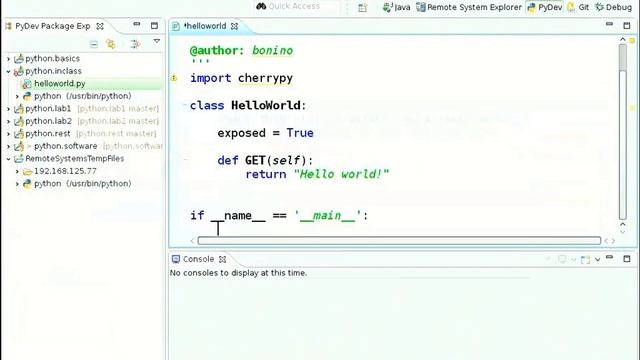The height and width of the screenshot is (360, 640).
Task: Click the editor vertical scrollbar thumb
Action: pos(622,57)
